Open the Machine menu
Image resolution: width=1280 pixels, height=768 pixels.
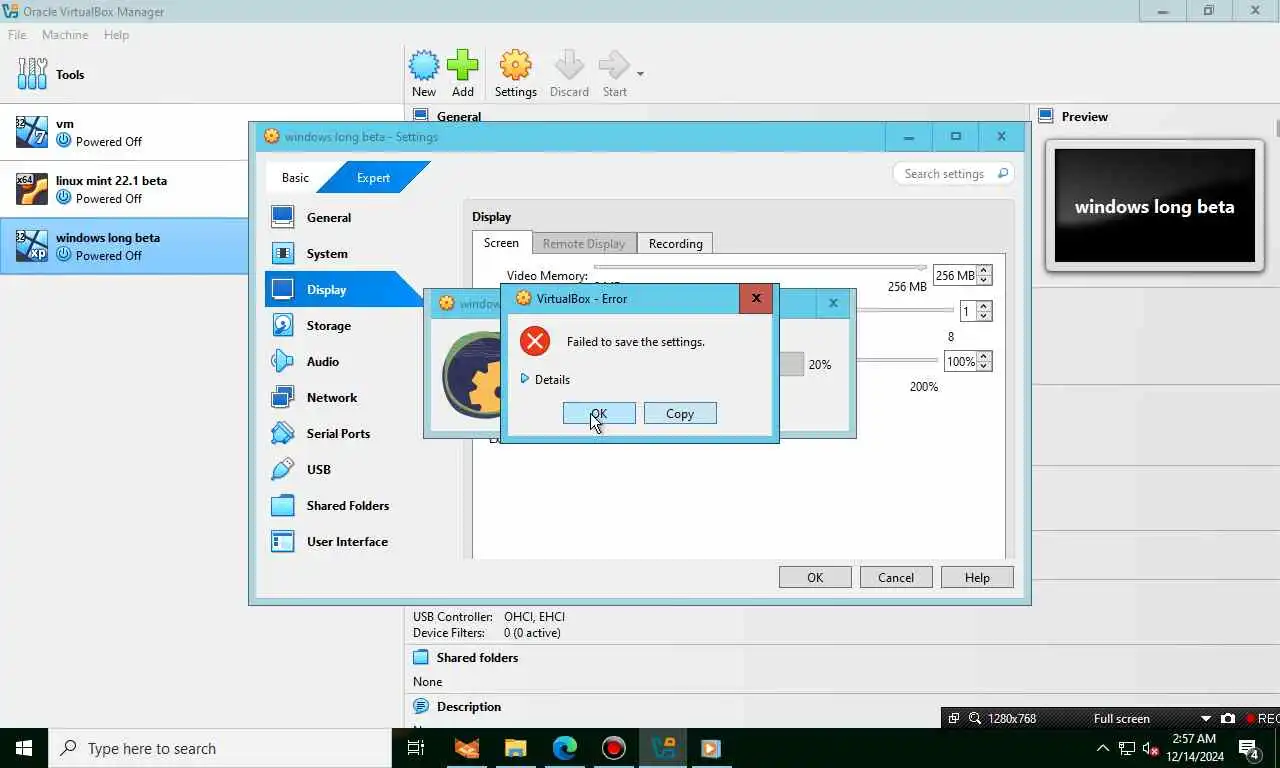pos(65,34)
